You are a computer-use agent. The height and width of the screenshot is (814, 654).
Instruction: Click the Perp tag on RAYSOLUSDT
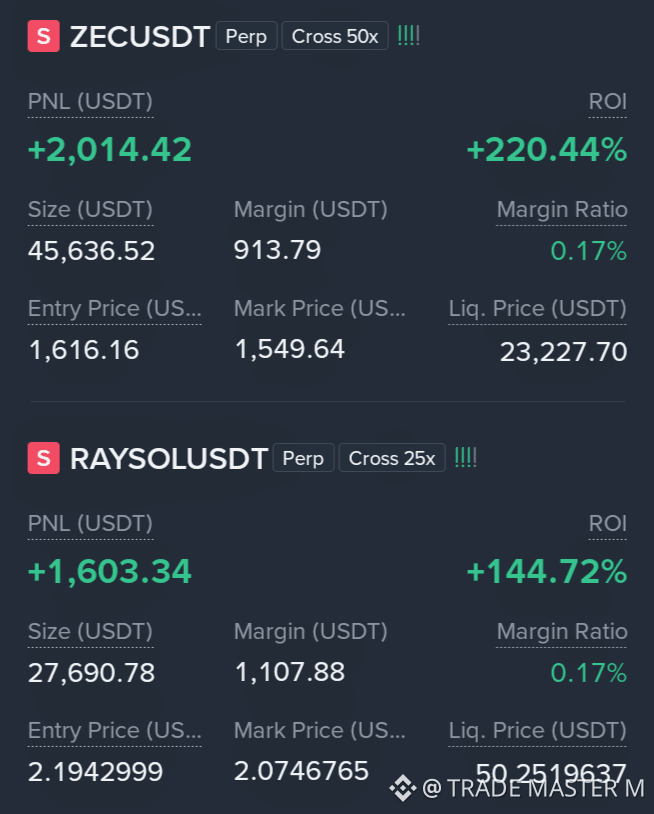click(x=303, y=458)
